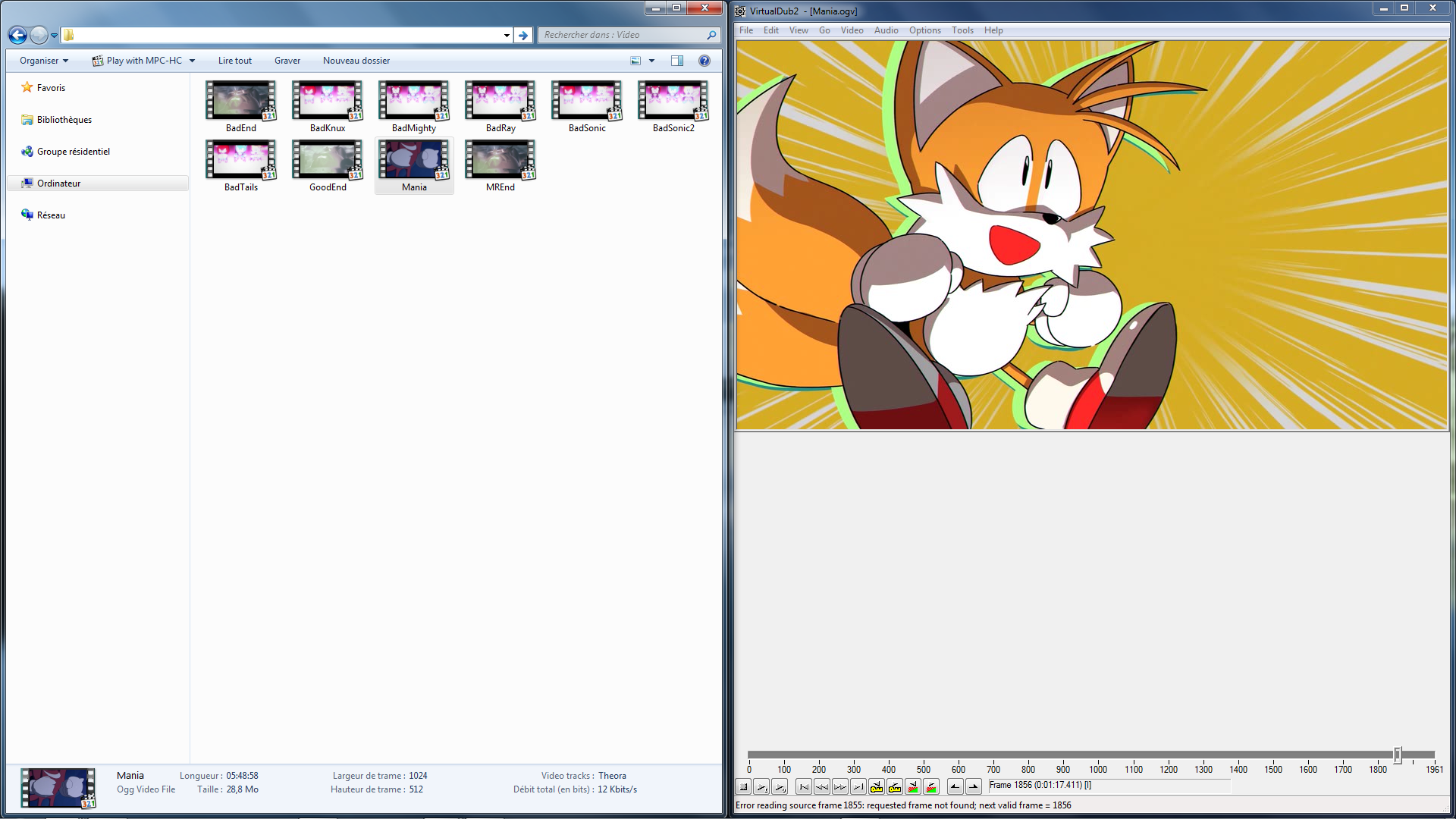Viewport: 1456px width, 819px height.
Task: Go to the first frame
Action: [x=804, y=787]
